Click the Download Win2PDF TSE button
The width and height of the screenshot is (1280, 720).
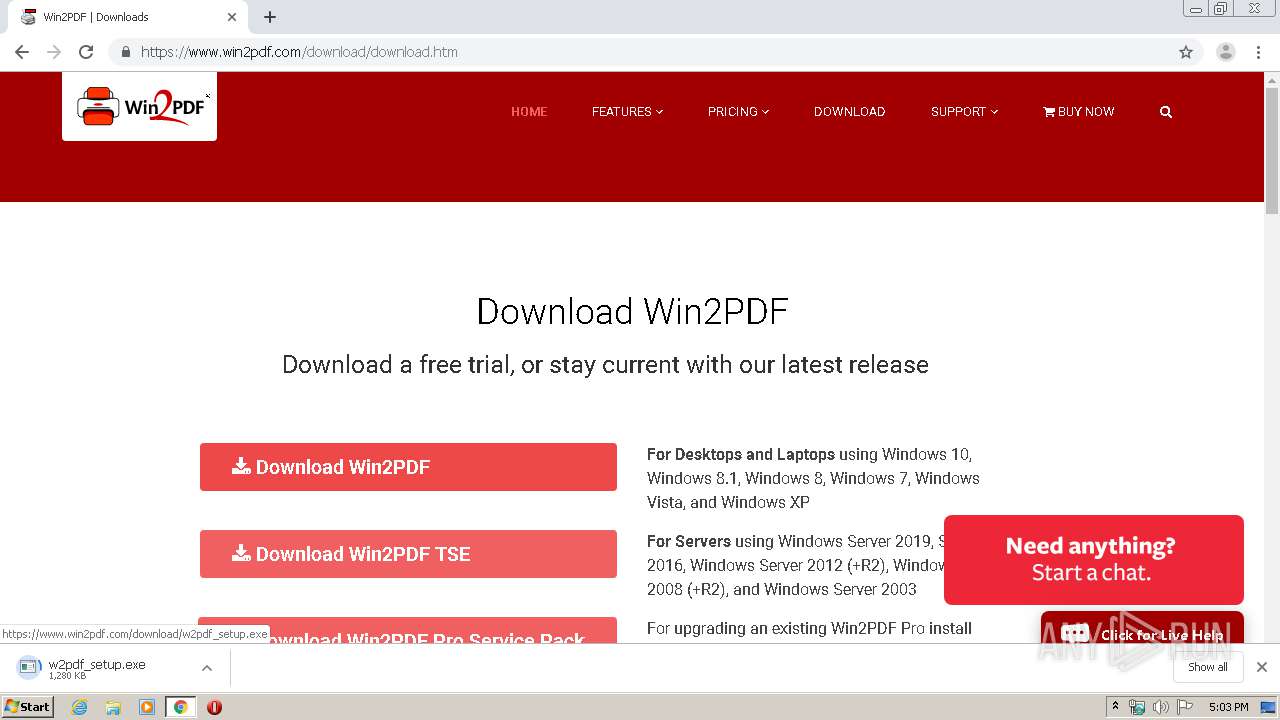pos(408,554)
